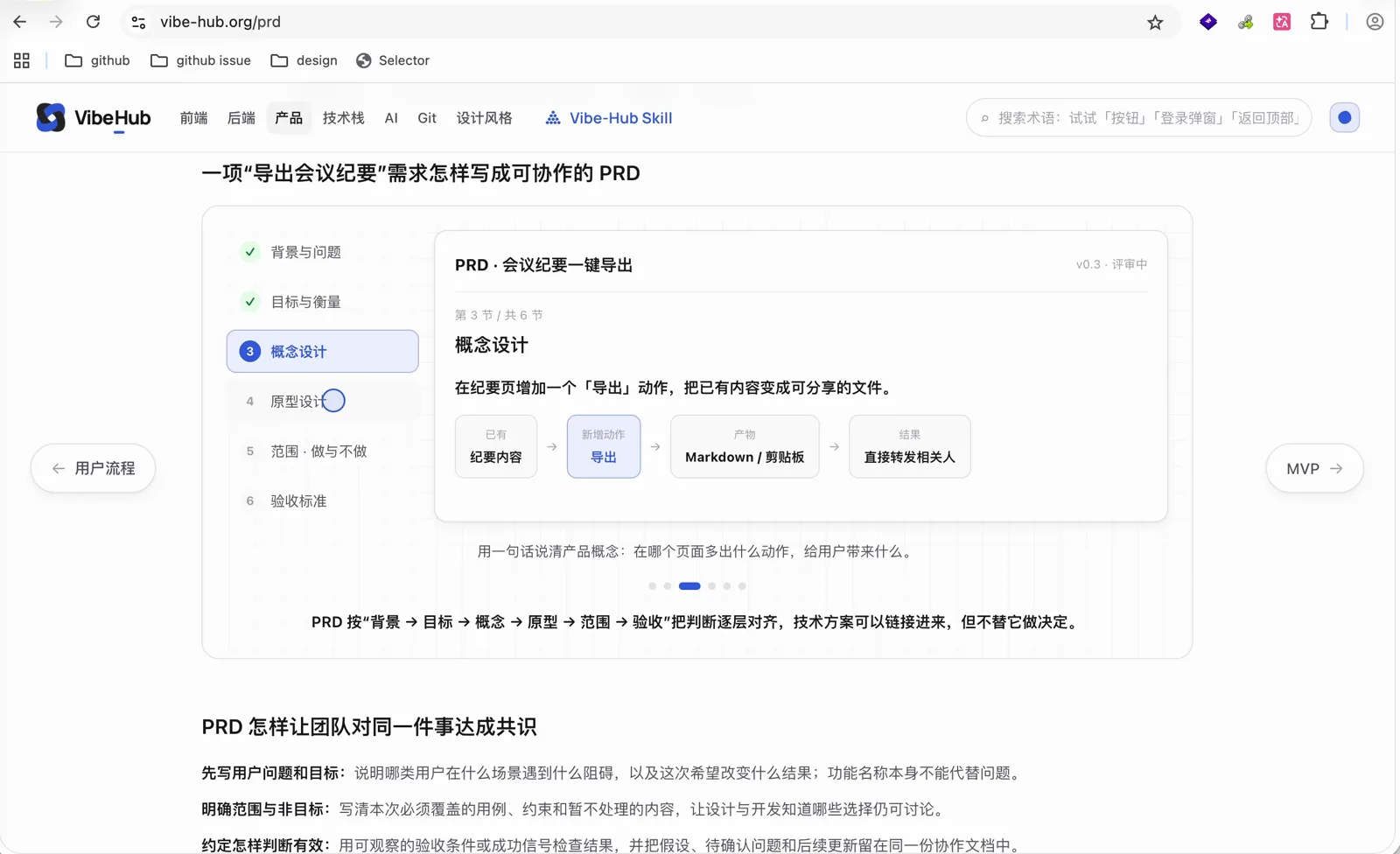Screen dimensions: 1400x854
Task: Open the 设计风格 nav item
Action: click(484, 118)
